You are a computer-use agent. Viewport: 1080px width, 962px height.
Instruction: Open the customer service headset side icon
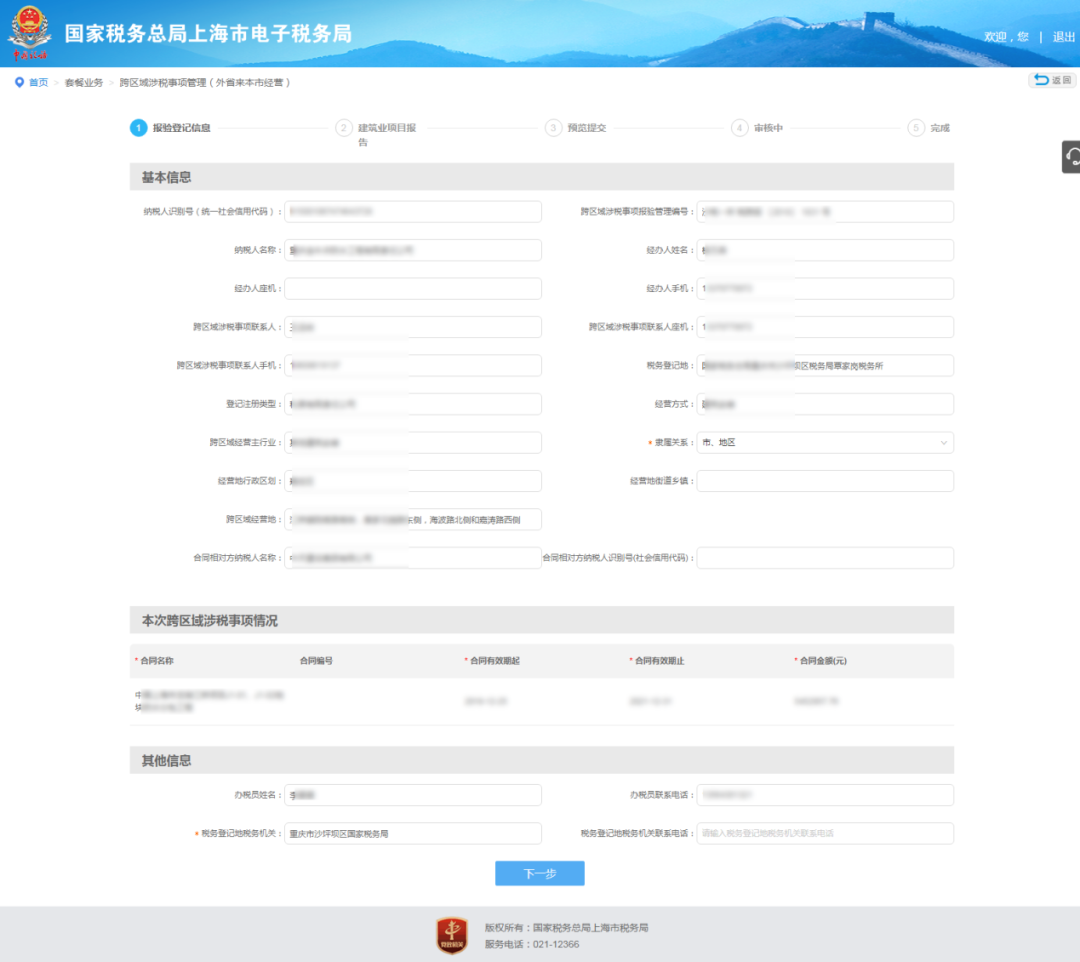pos(1071,156)
